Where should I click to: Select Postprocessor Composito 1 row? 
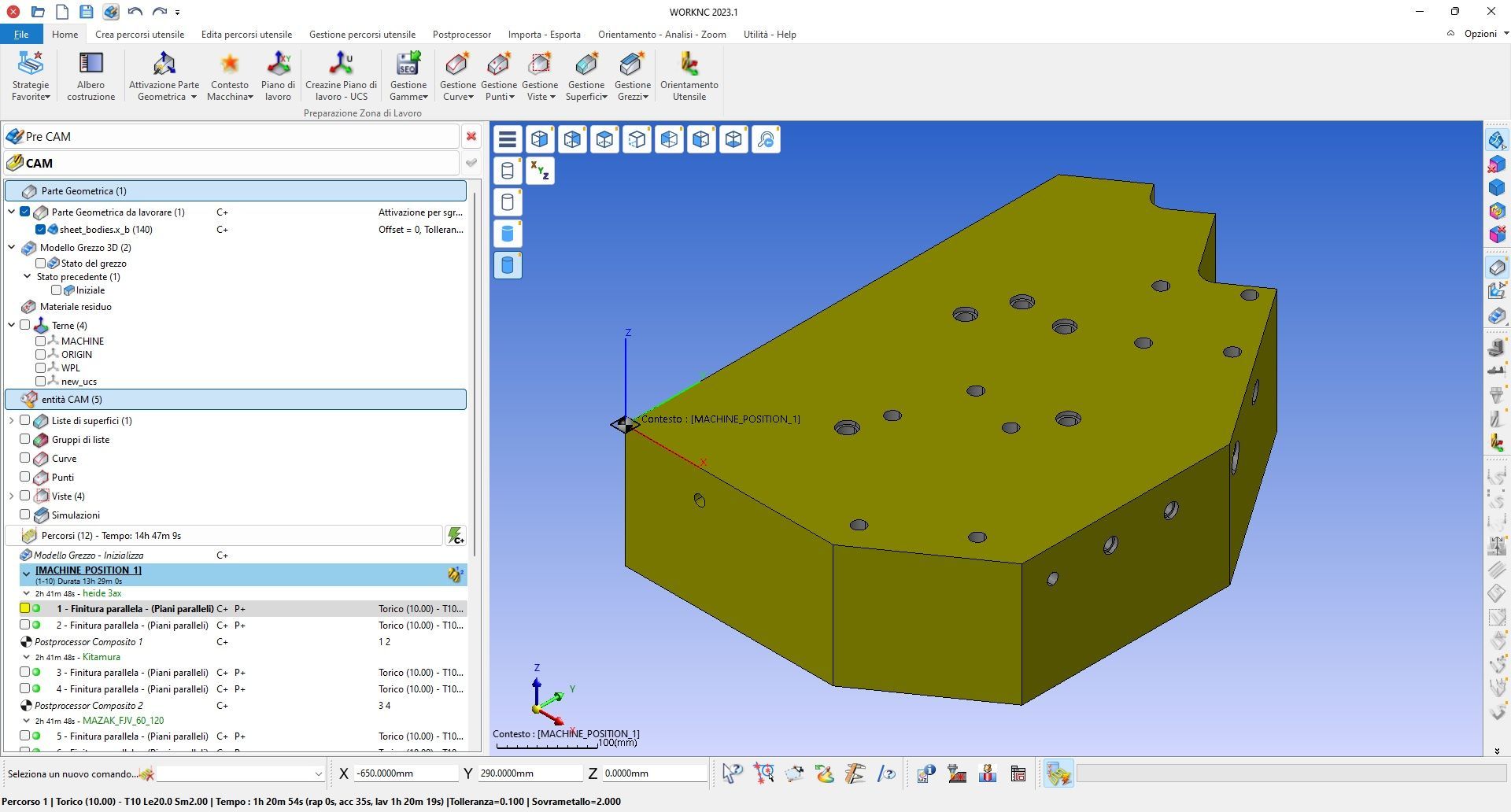243,642
